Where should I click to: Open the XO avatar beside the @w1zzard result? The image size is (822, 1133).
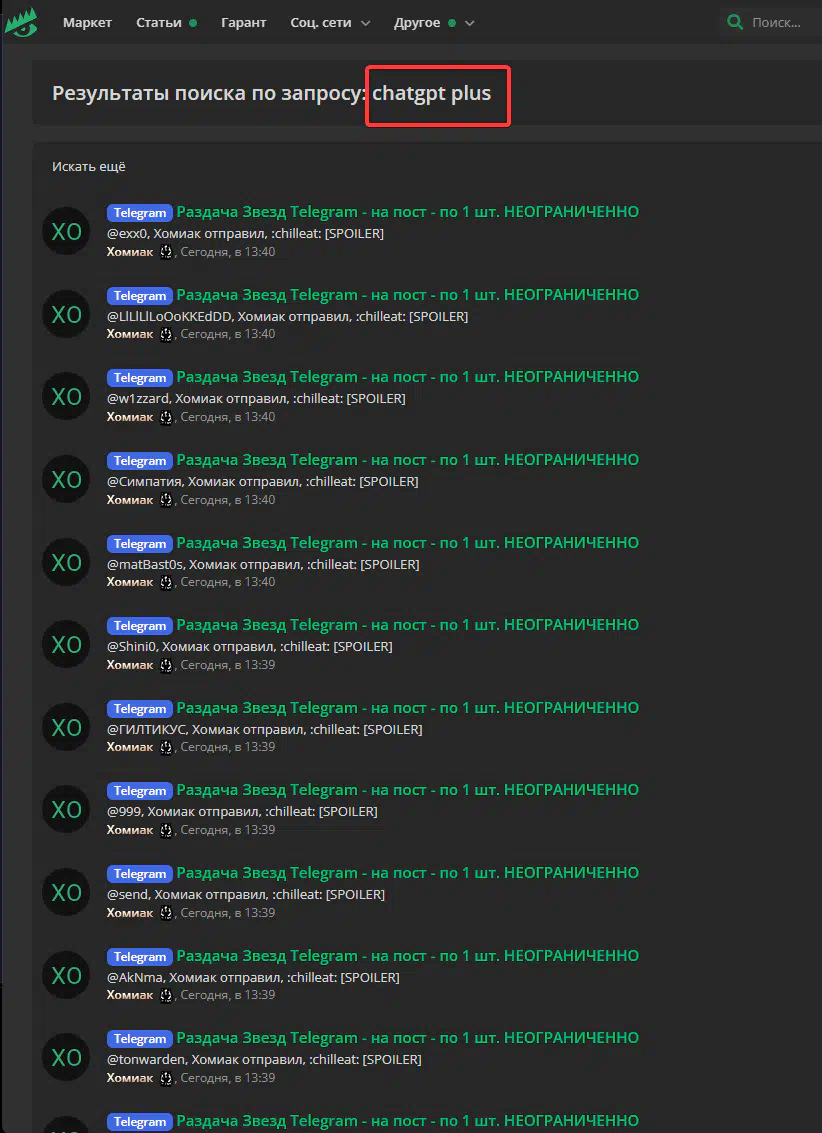pos(66,396)
